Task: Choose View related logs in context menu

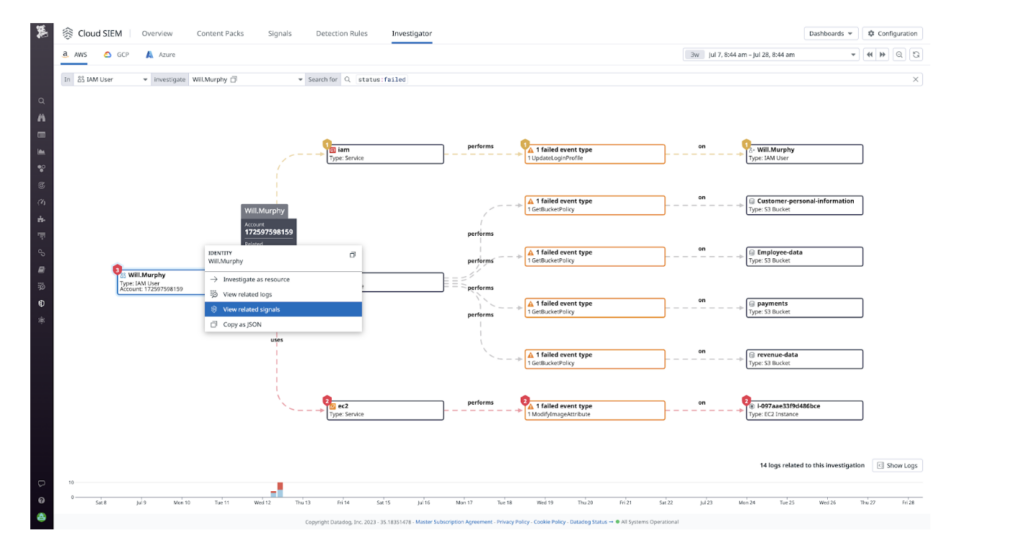Action: 283,294
